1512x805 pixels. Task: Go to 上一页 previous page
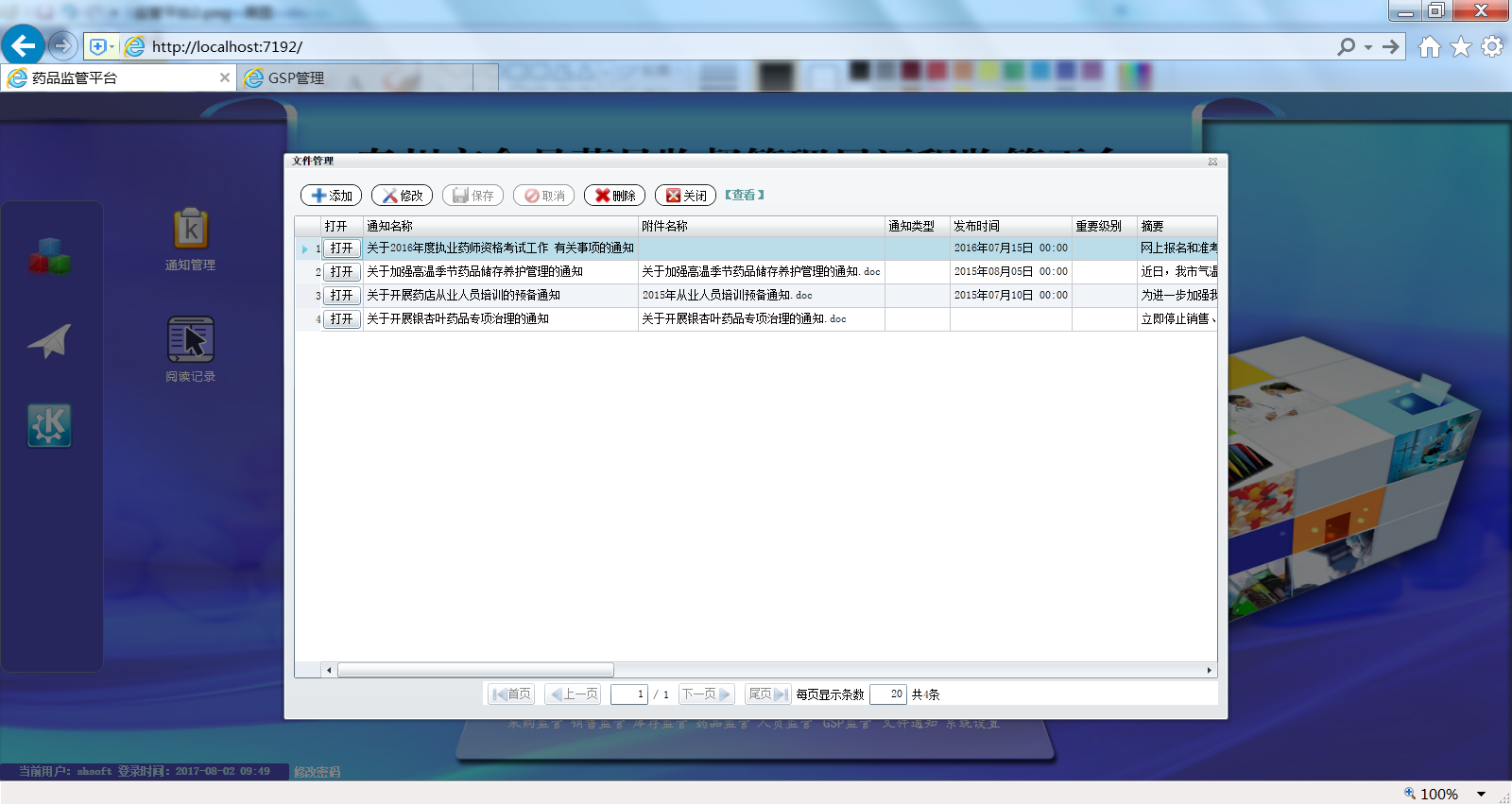point(575,694)
